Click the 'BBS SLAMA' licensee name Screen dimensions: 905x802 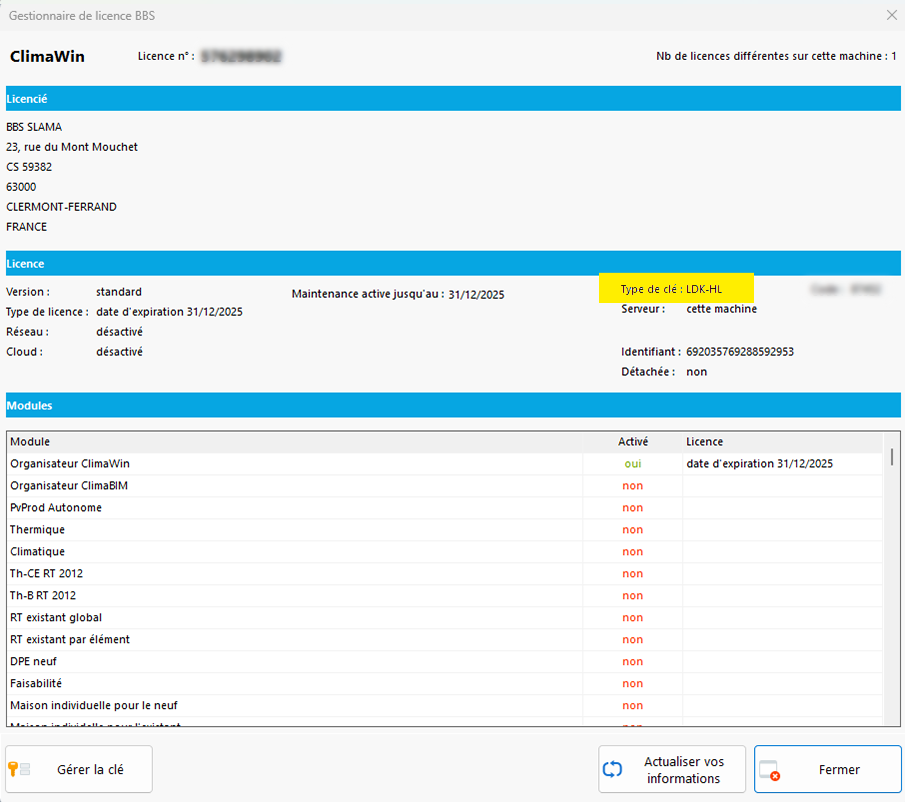[34, 127]
